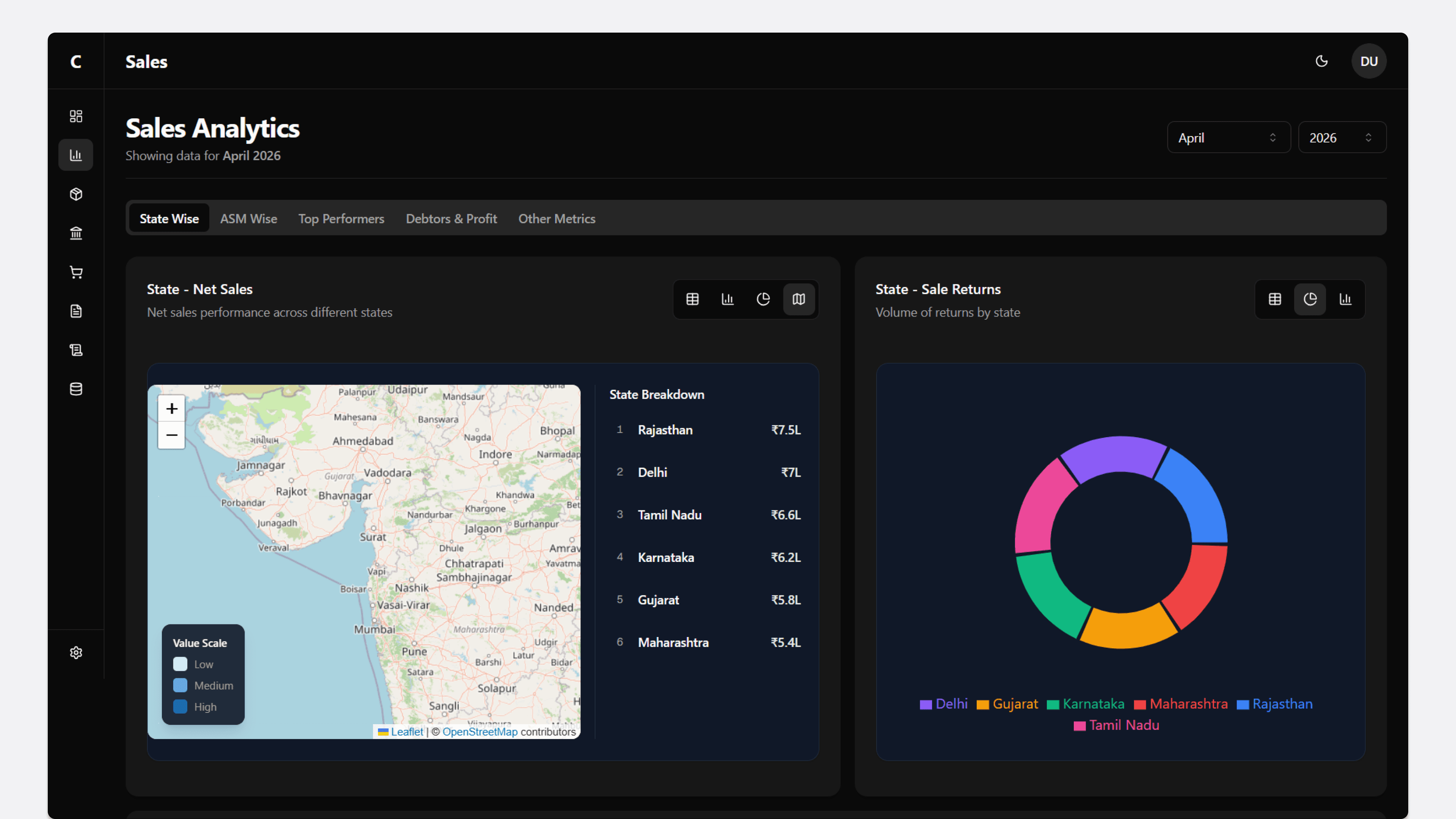The image size is (1456, 819).
Task: Switch to the ASM Wise tab
Action: (249, 218)
